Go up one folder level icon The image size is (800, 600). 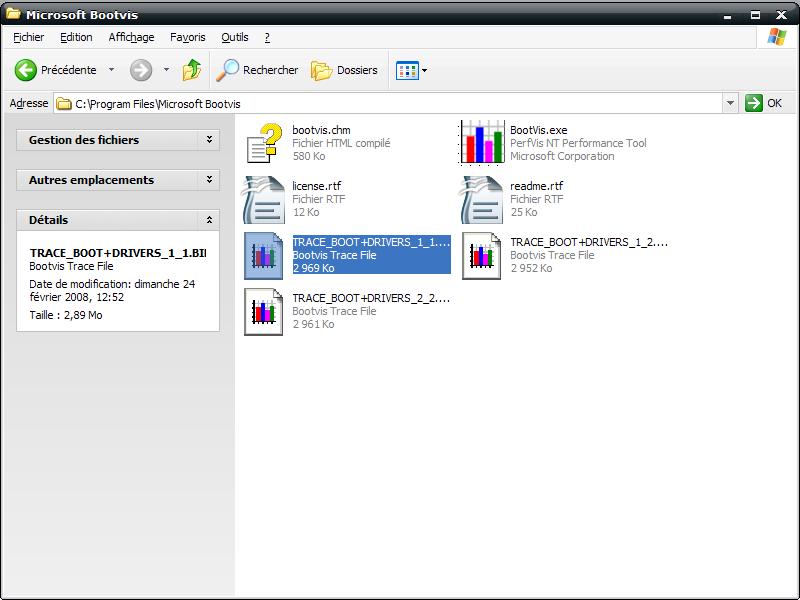tap(192, 70)
